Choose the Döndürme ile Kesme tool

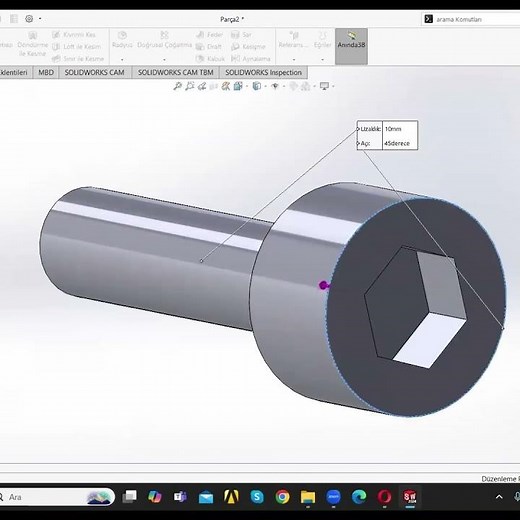(32, 44)
